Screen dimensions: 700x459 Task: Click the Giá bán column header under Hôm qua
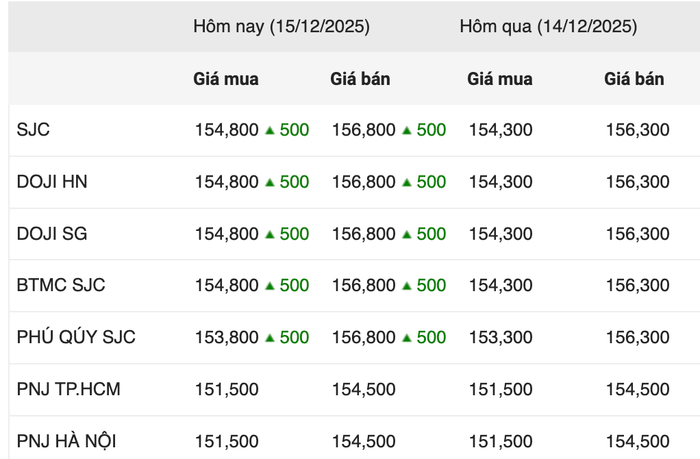click(x=634, y=79)
